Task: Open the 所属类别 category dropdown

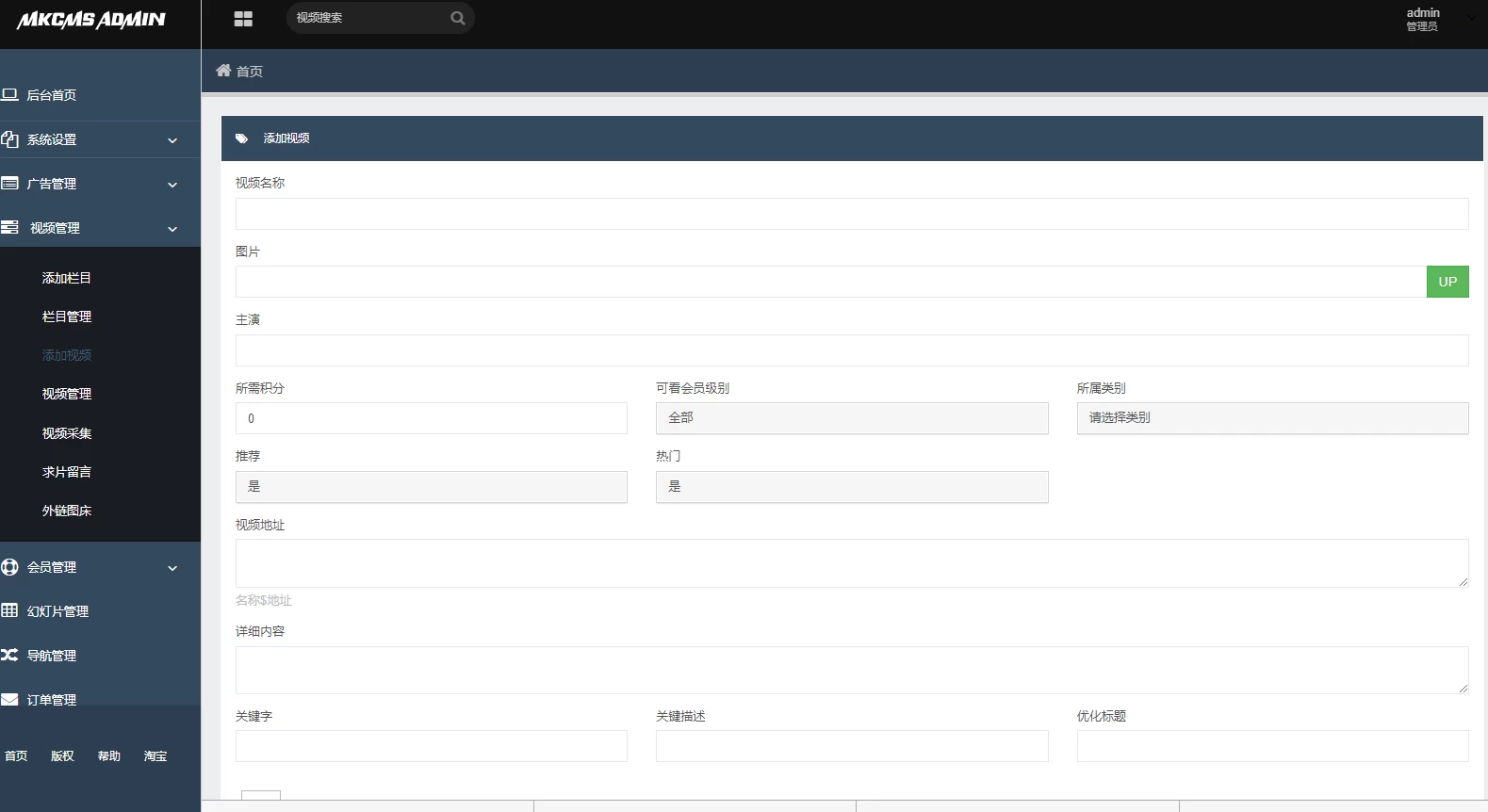Action: (1271, 418)
